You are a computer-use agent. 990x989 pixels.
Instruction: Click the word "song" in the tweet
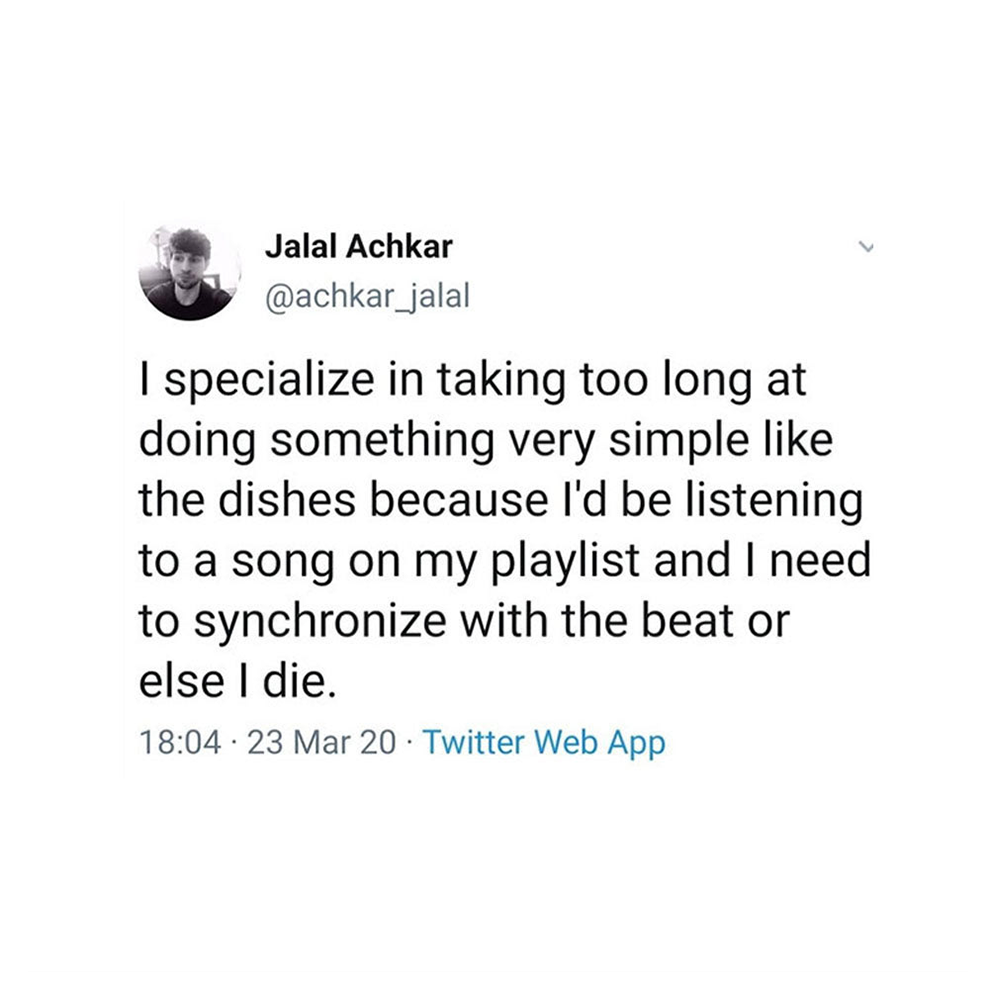[x=282, y=563]
